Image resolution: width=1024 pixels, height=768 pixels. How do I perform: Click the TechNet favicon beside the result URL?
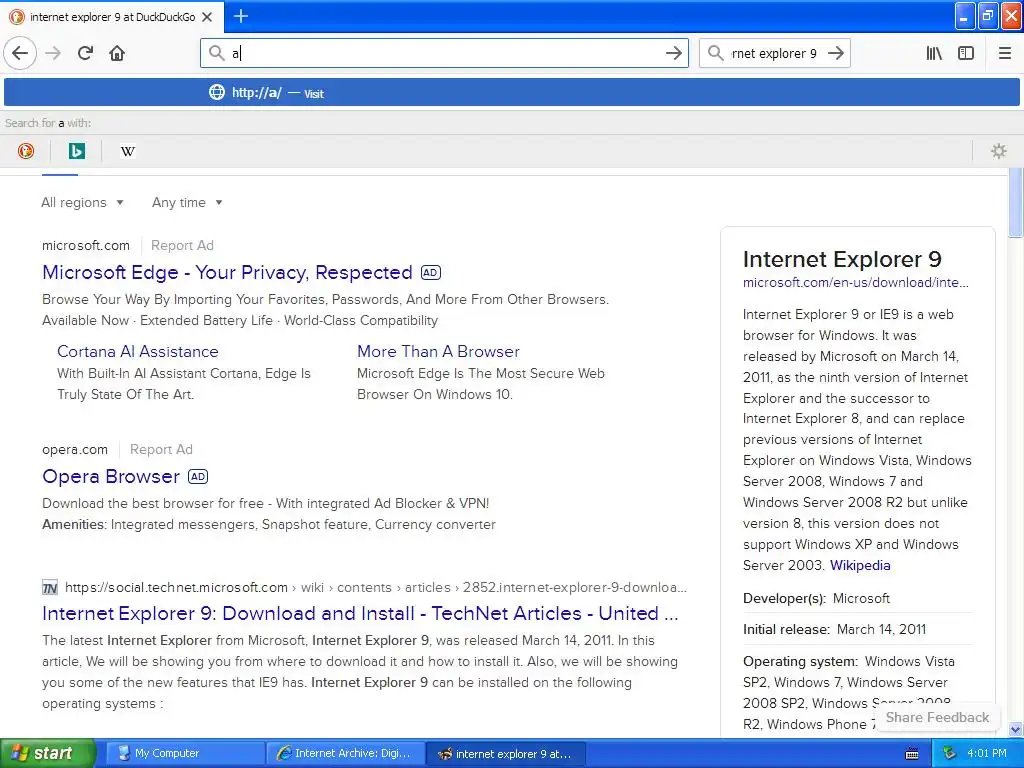pos(50,588)
